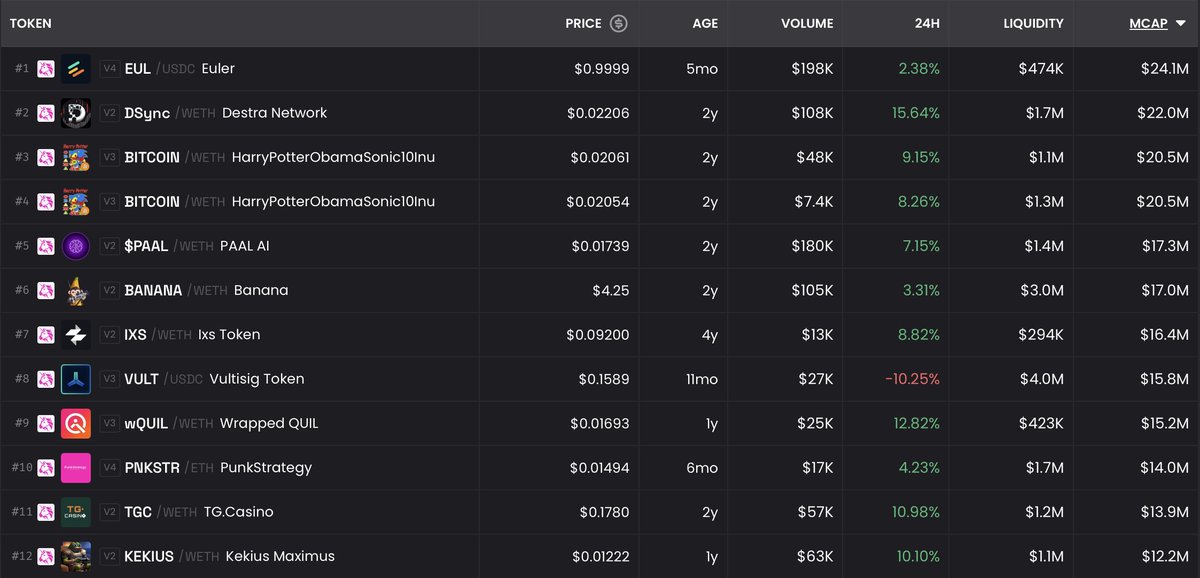Image resolution: width=1200 pixels, height=578 pixels.
Task: Click the 11mo age value
Action: [700, 379]
